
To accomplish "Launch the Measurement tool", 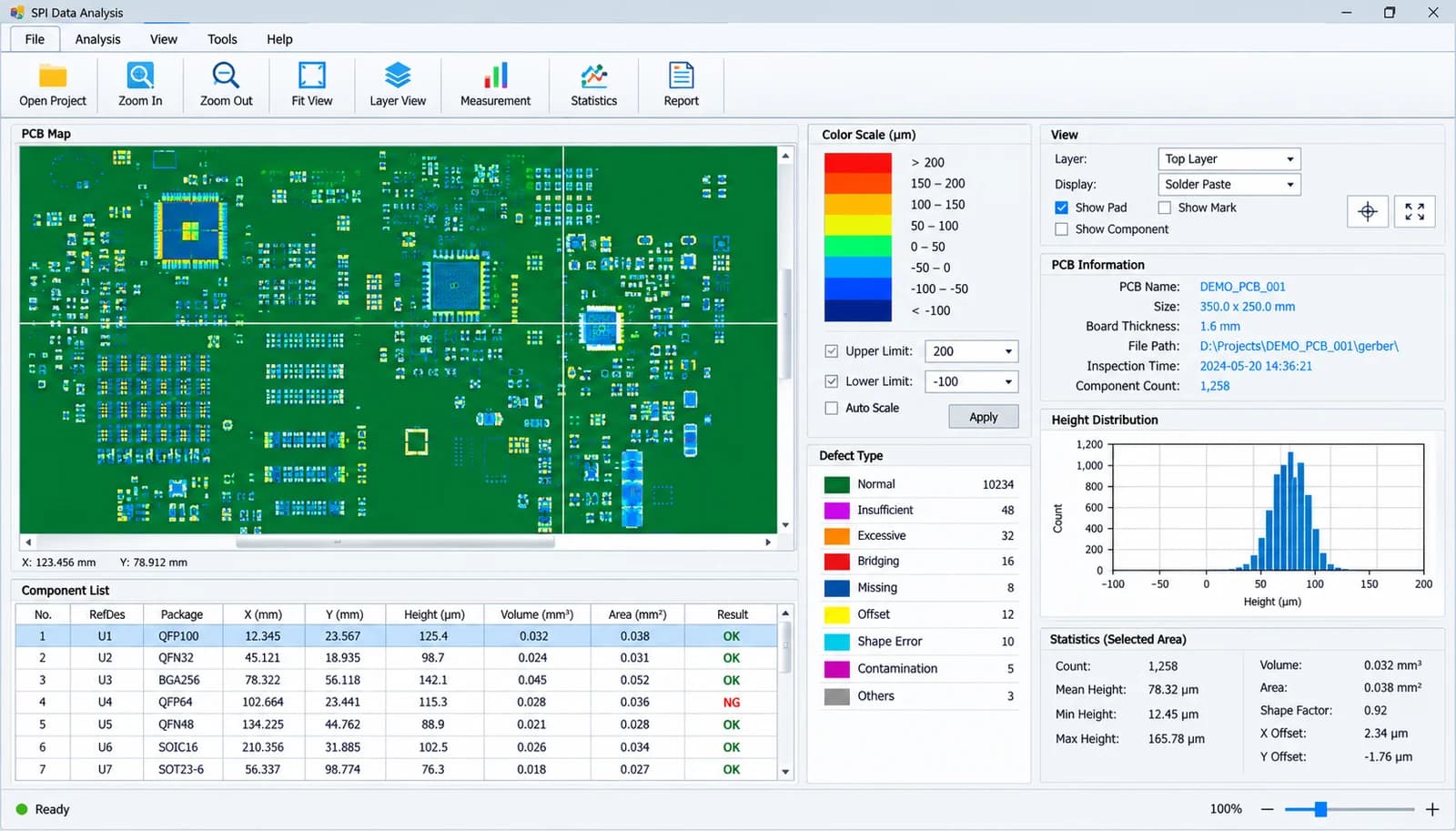I will point(495,85).
